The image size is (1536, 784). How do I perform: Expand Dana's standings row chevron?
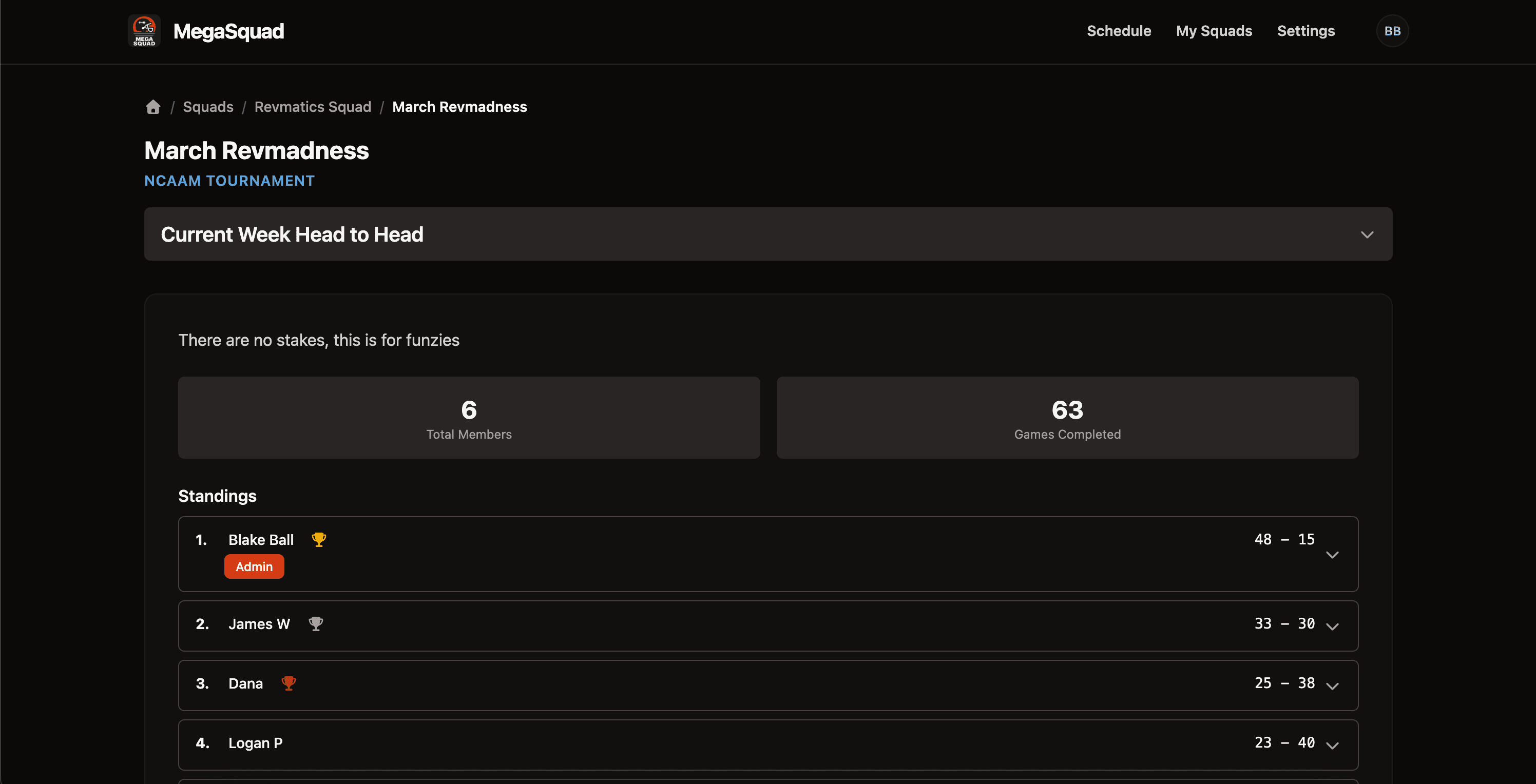pyautogui.click(x=1332, y=685)
